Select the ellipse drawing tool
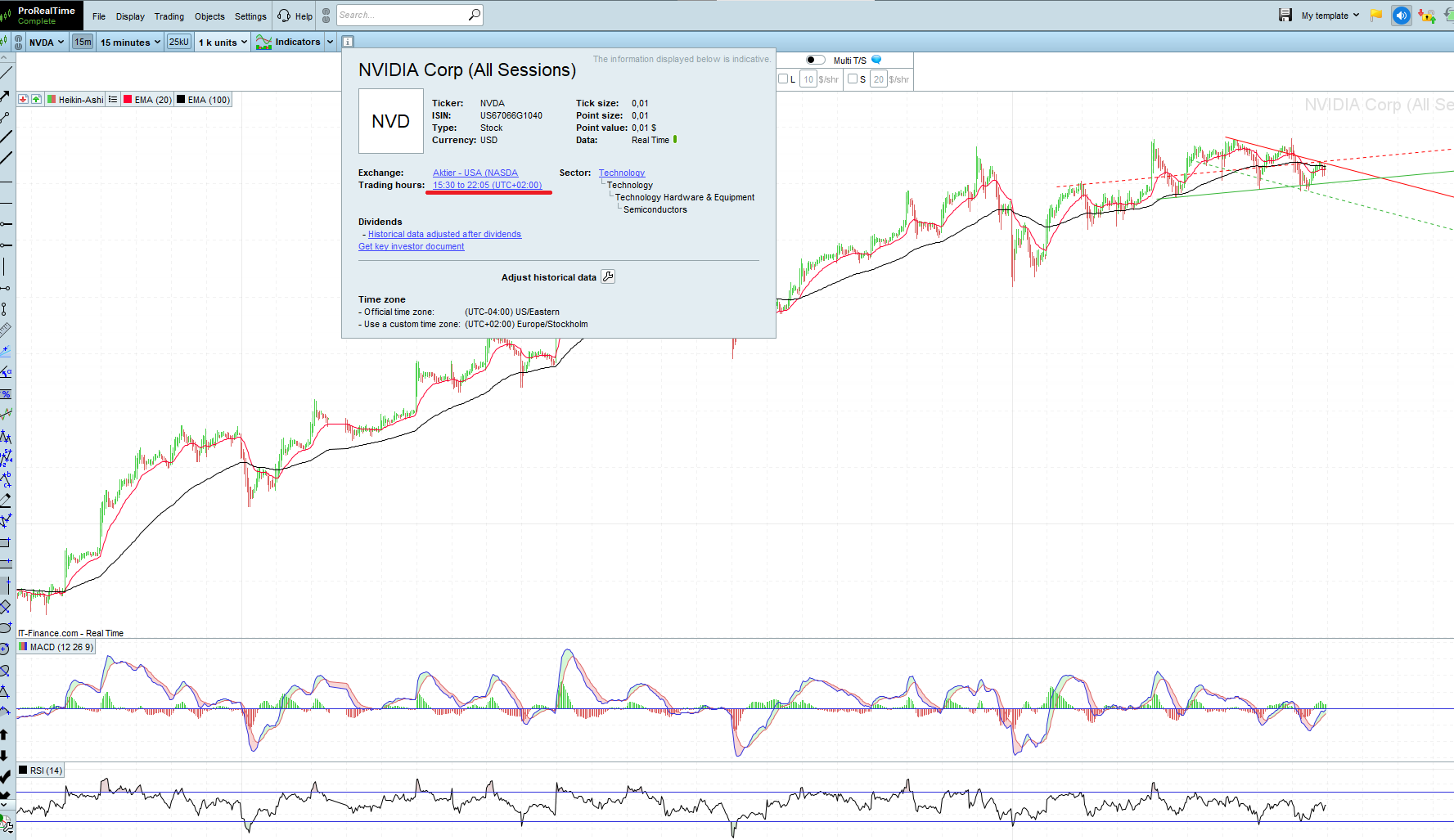Screen dimensions: 1454x840 (x=5, y=627)
